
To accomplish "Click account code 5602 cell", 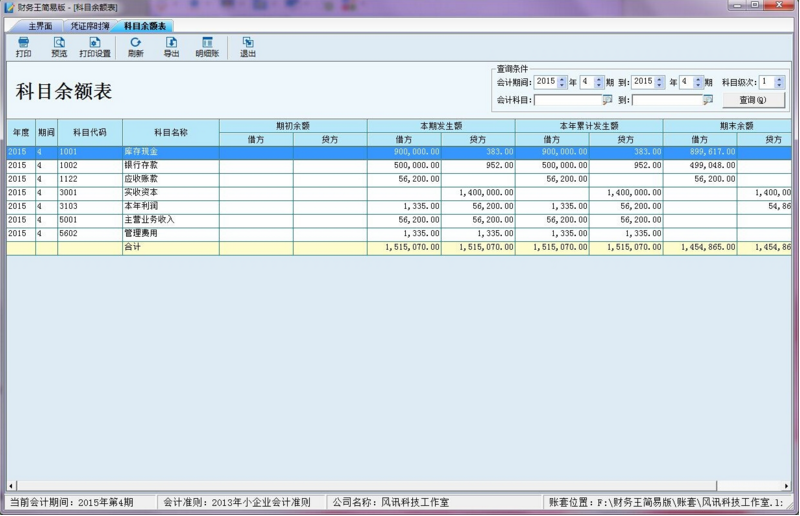I will point(90,233).
